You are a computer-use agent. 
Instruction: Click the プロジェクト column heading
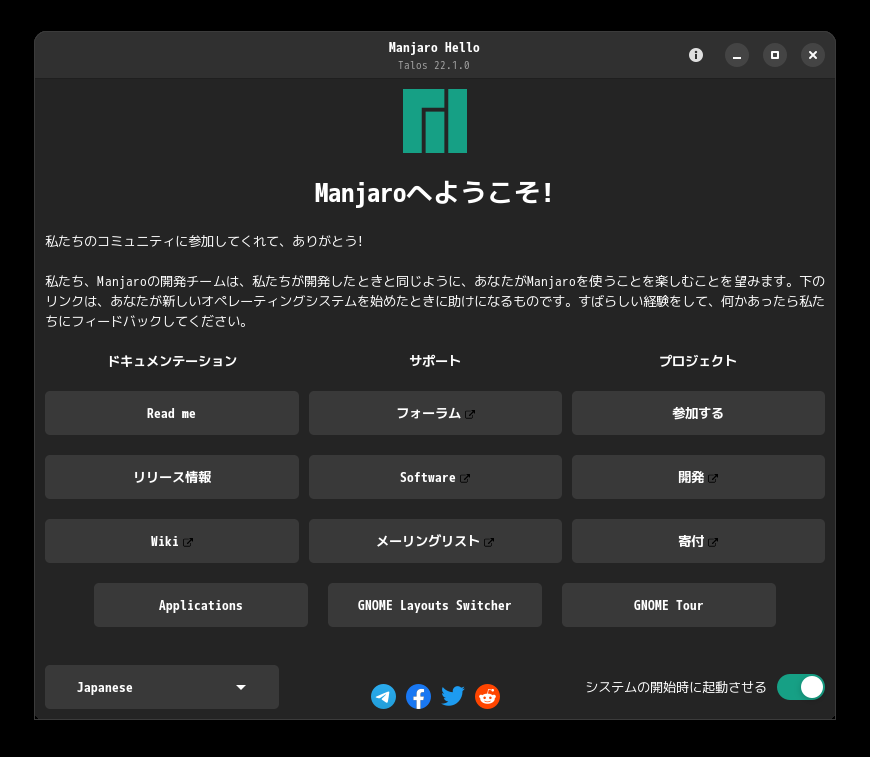(x=698, y=361)
